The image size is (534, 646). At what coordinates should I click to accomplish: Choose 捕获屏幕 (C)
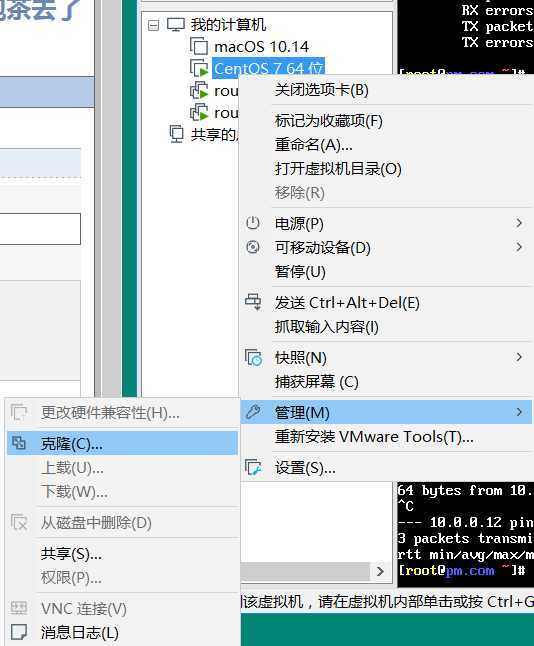[316, 382]
